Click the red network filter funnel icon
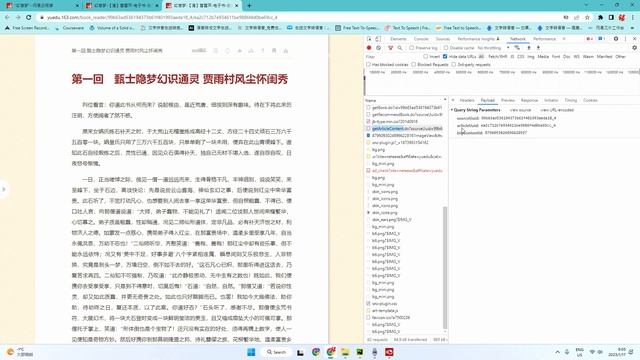640x360 pixels. tap(391, 48)
